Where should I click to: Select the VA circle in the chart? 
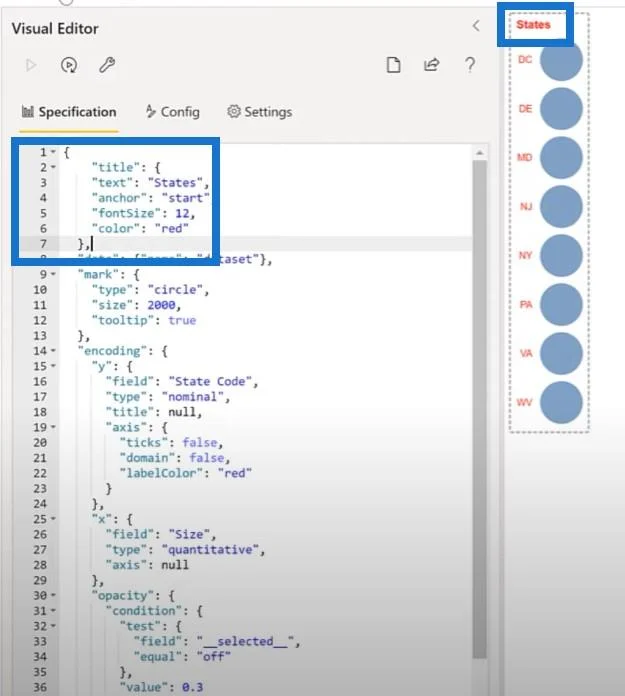pyautogui.click(x=561, y=353)
